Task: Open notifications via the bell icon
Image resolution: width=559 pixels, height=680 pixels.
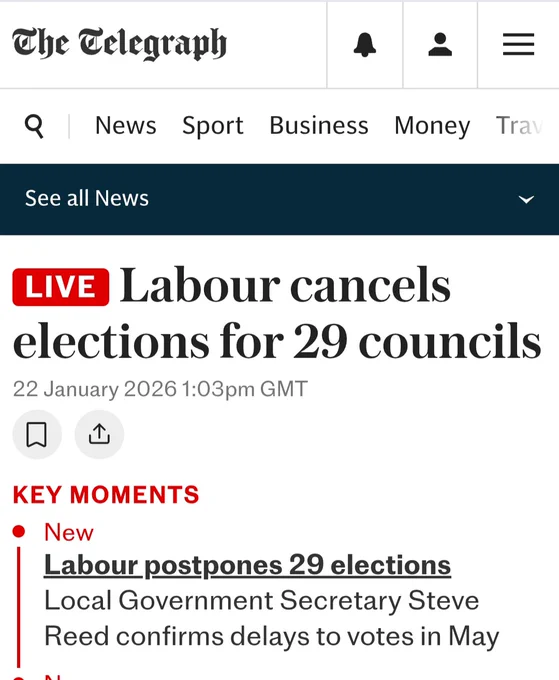Action: 365,45
